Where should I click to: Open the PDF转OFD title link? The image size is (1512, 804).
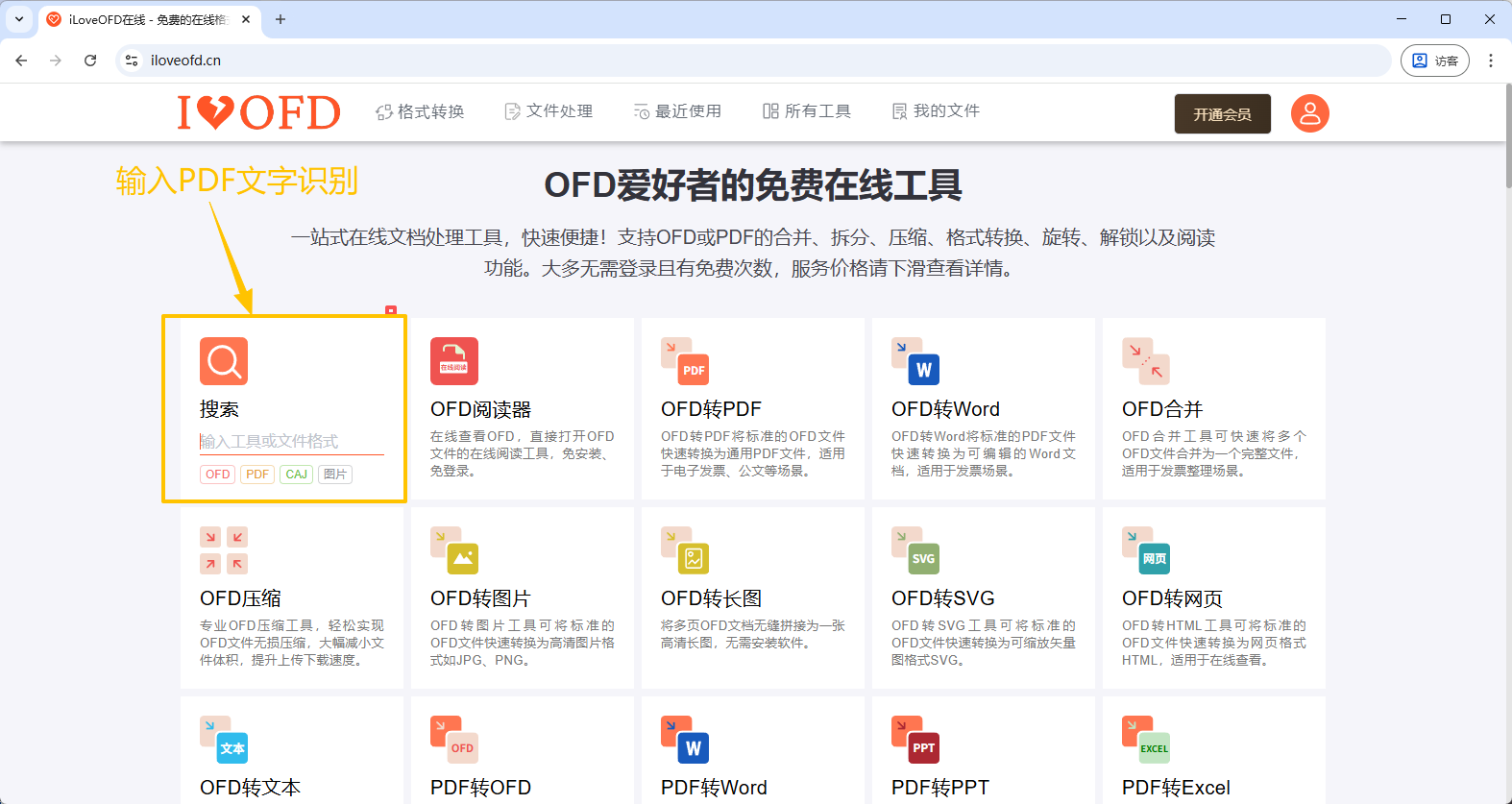[481, 788]
